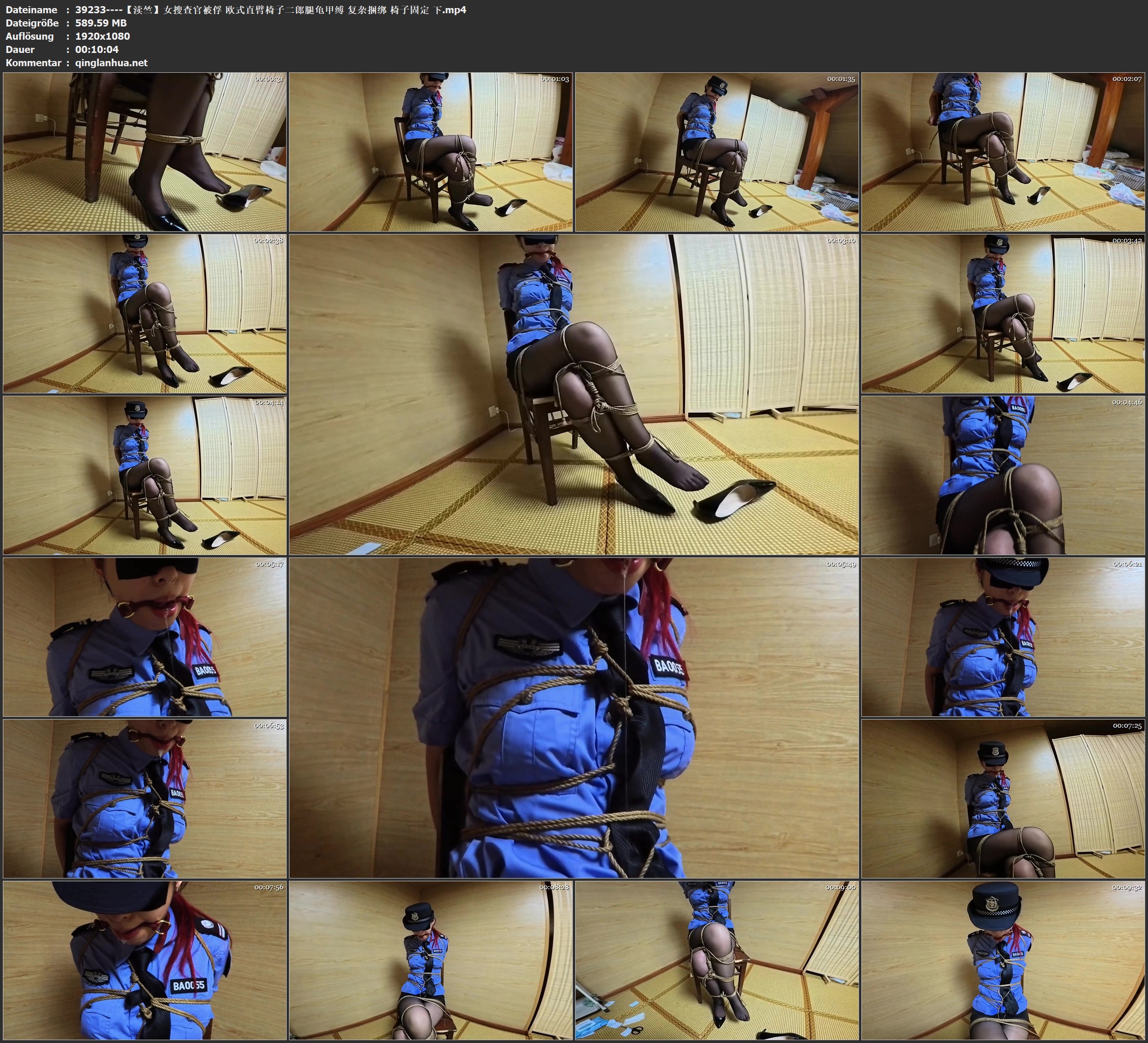Select the large 00:05:49 frame
Screen dimensions: 1148x1043
tap(573, 717)
